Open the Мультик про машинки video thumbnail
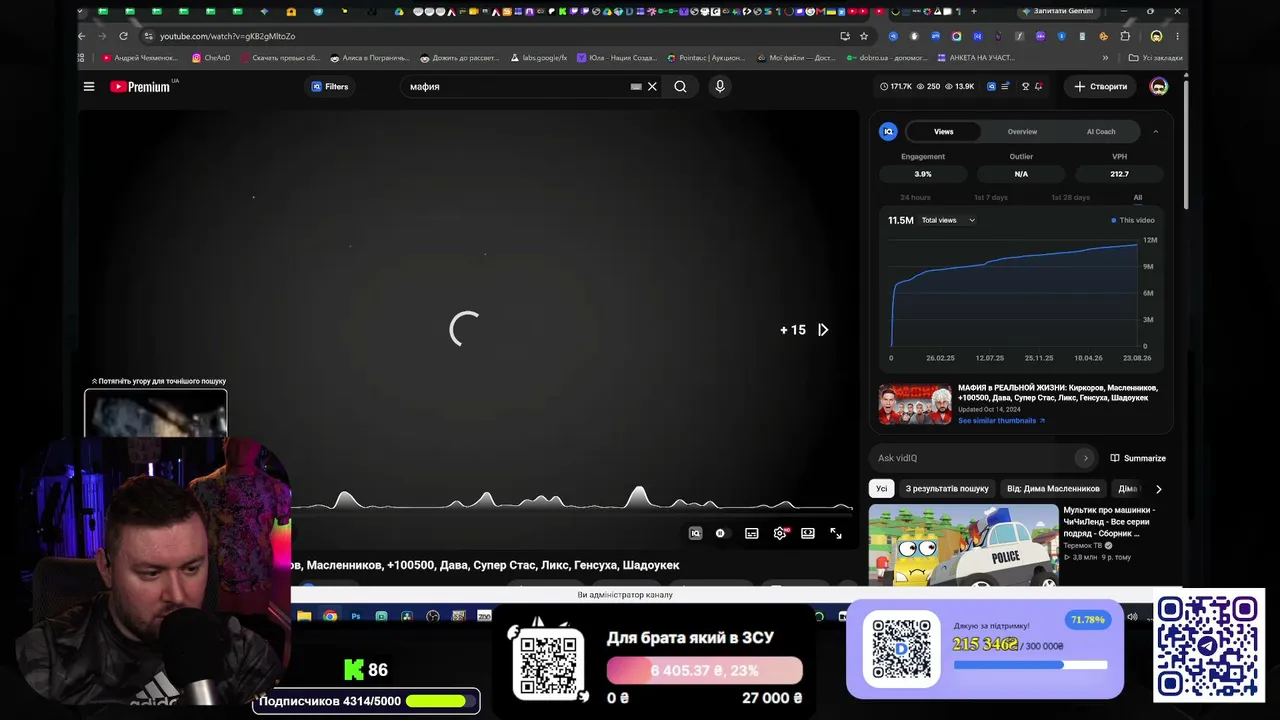The width and height of the screenshot is (1280, 720). [x=963, y=545]
